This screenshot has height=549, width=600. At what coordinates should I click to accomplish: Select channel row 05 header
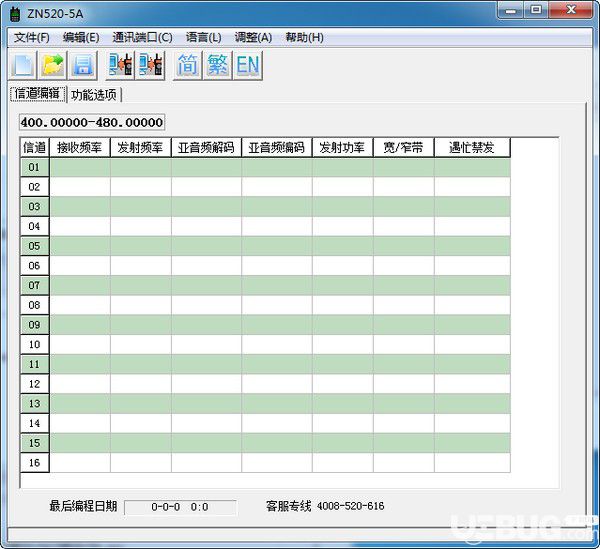click(x=34, y=246)
